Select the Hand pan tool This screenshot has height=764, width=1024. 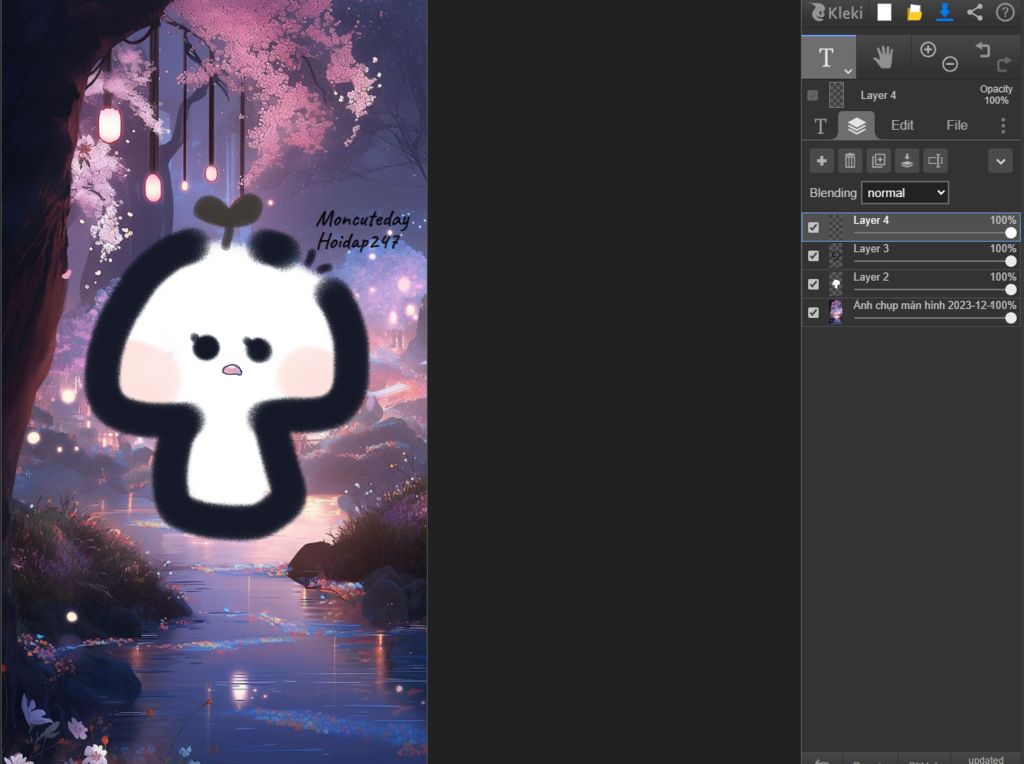(882, 58)
